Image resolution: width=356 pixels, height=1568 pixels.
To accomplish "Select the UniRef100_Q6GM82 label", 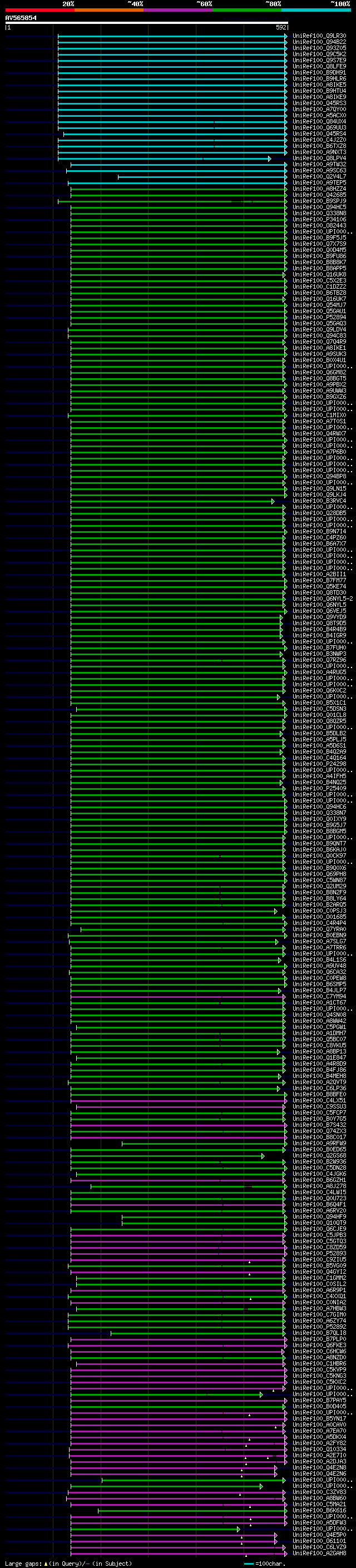I will 319,373.
